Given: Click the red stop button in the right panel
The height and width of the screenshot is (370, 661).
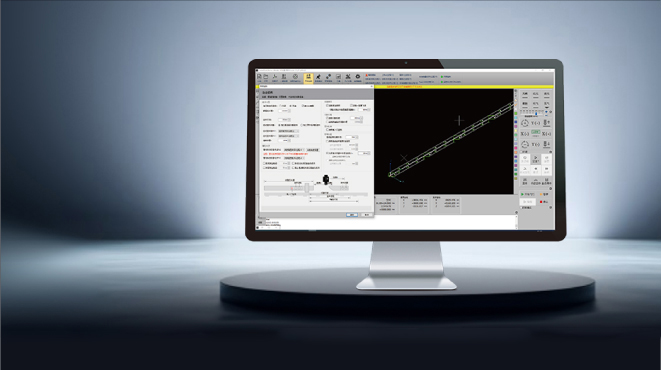Looking at the screenshot, I should tap(544, 202).
